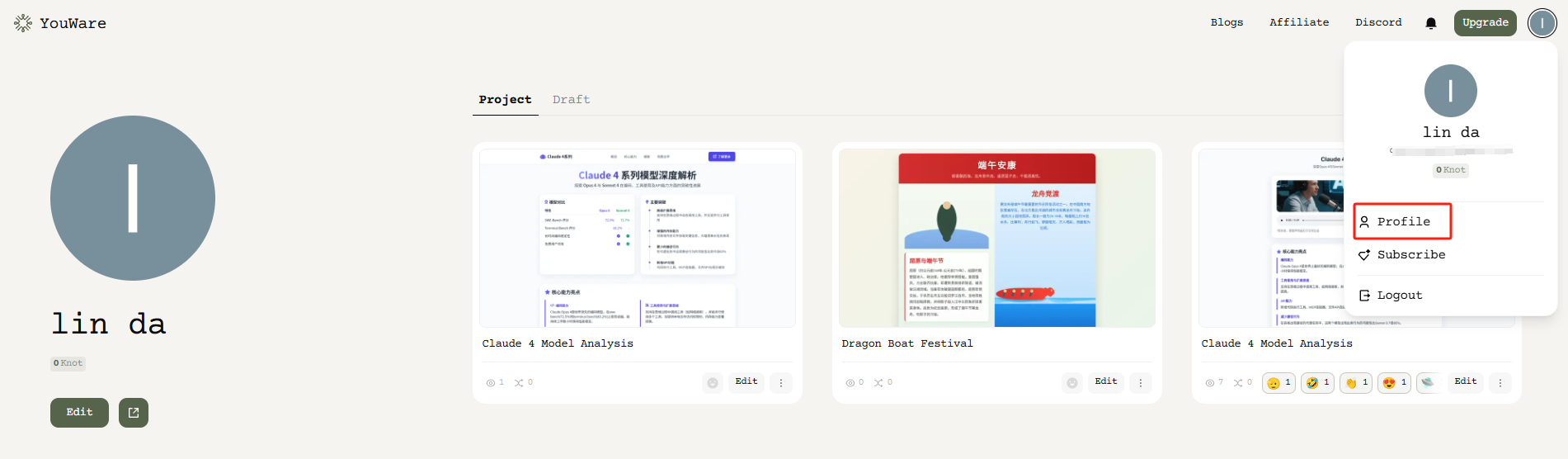Add reaction emoji on Dragon Boat Festival card
The image size is (1568, 459).
click(1072, 383)
